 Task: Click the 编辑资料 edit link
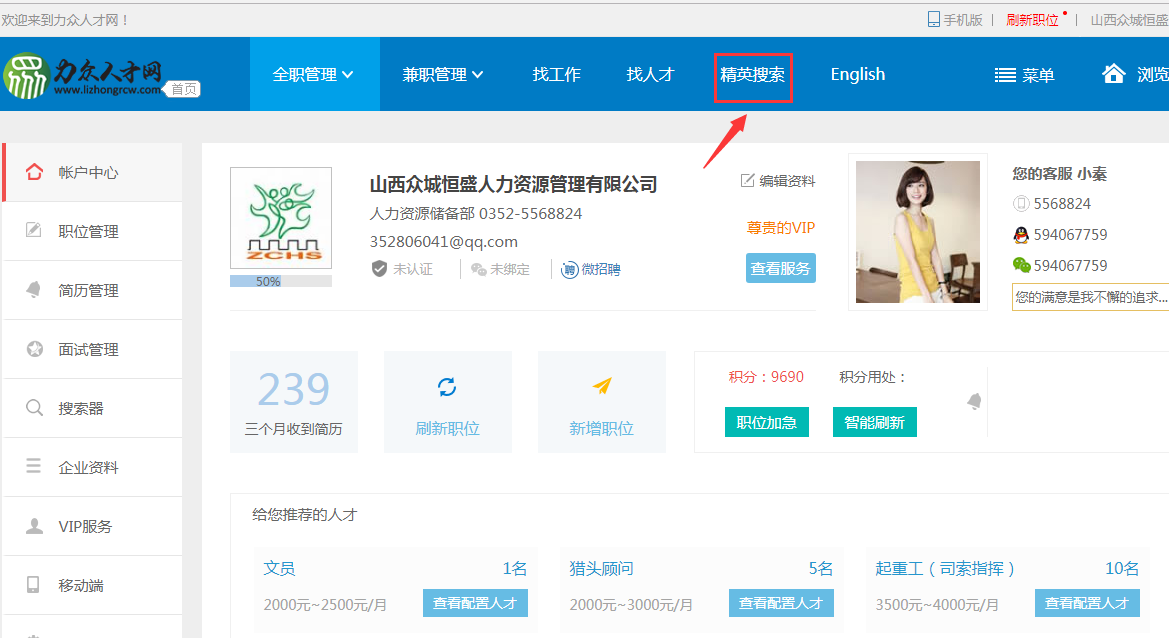778,180
